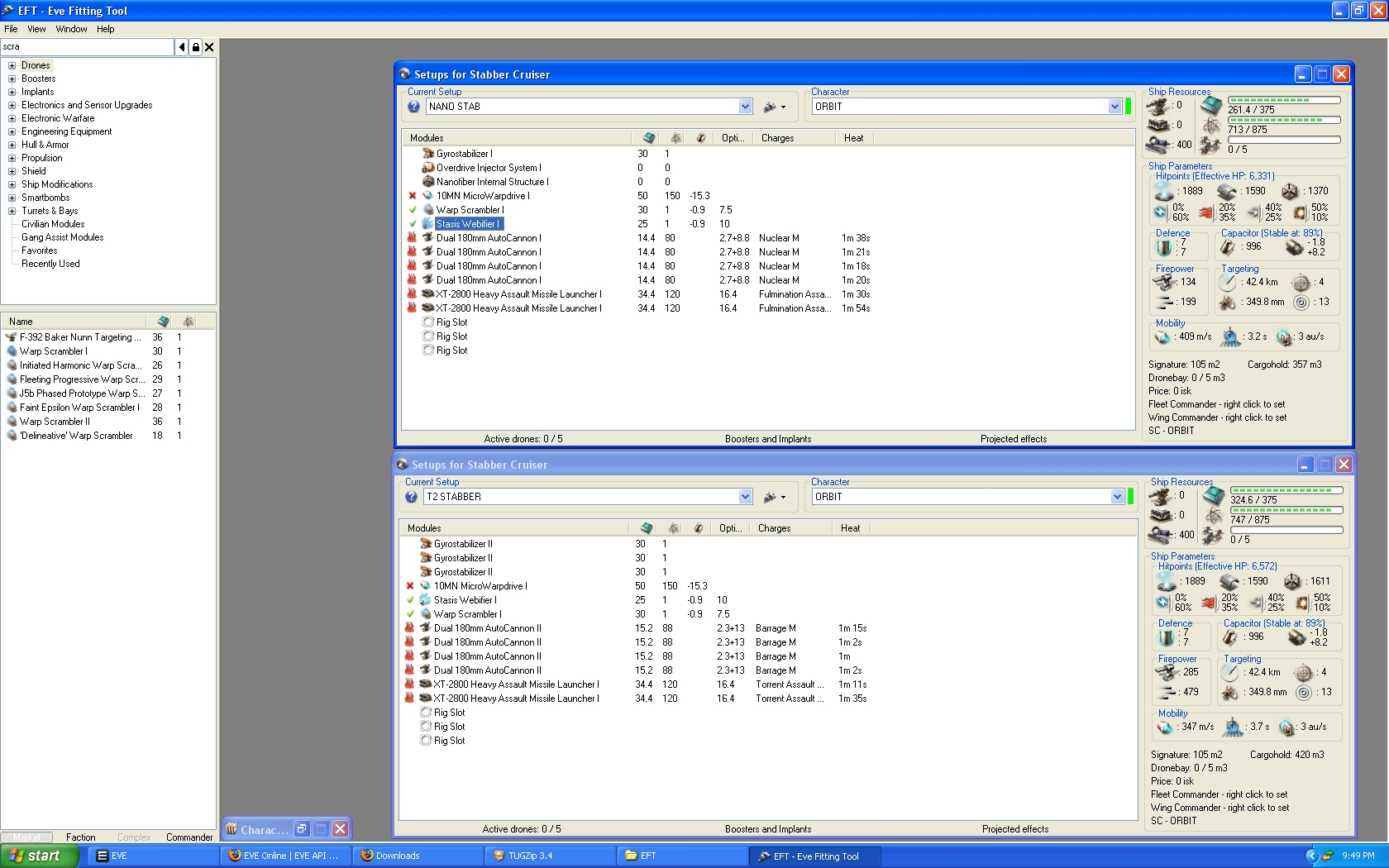Expand the Propulsion category

click(x=12, y=158)
